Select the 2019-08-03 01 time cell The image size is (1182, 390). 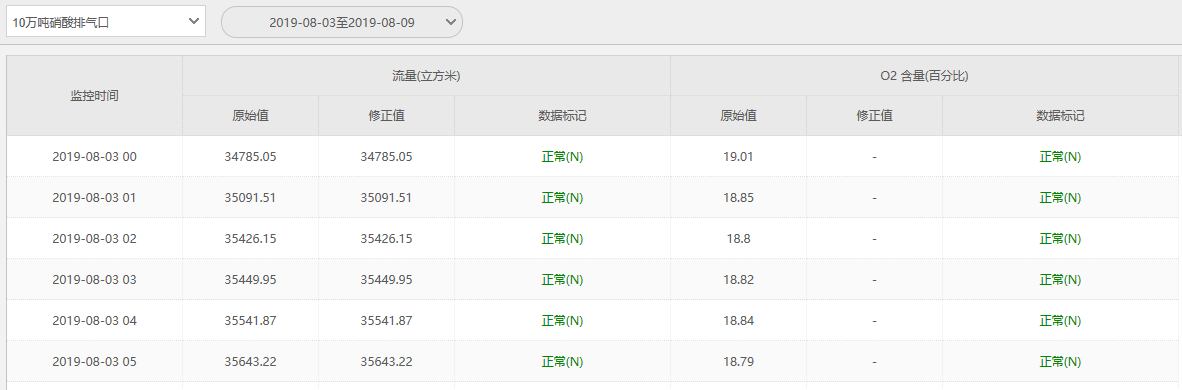point(94,198)
